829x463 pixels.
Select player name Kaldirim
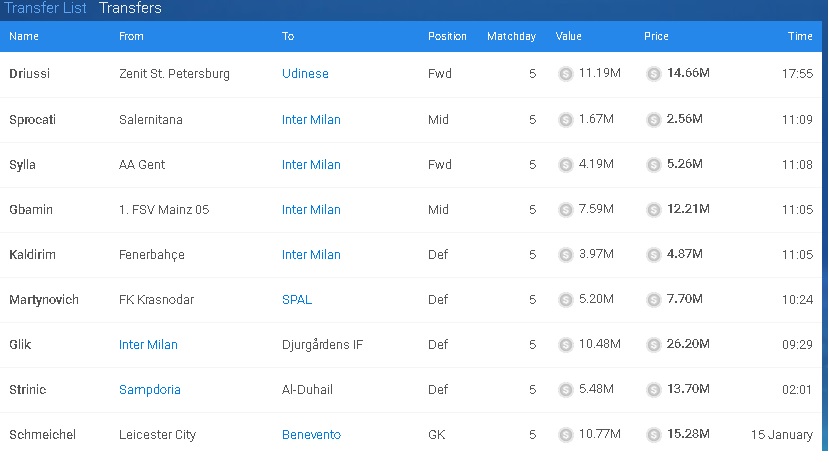click(32, 255)
